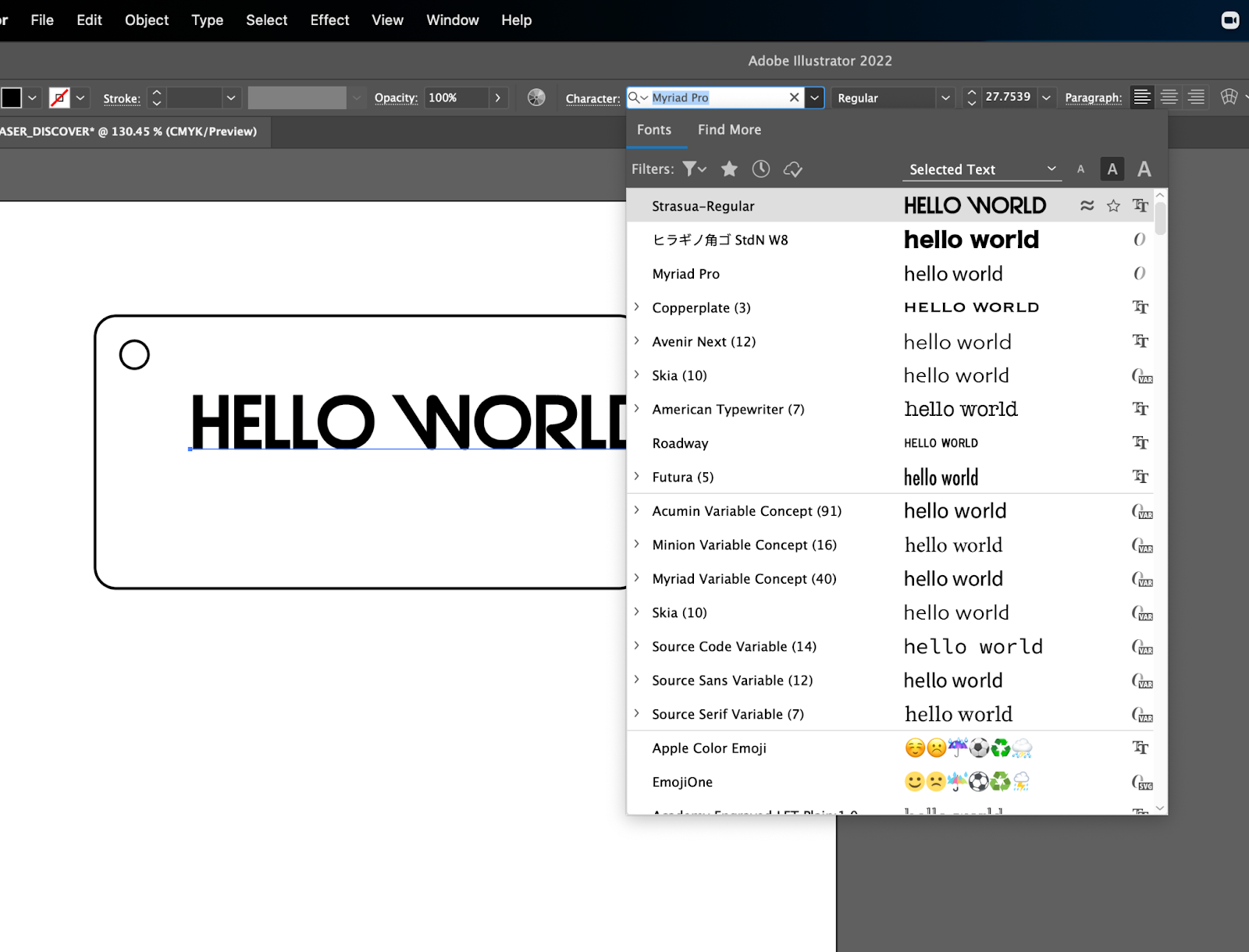Choose the Roadway font row
Image resolution: width=1249 pixels, height=952 pixels.
[891, 443]
